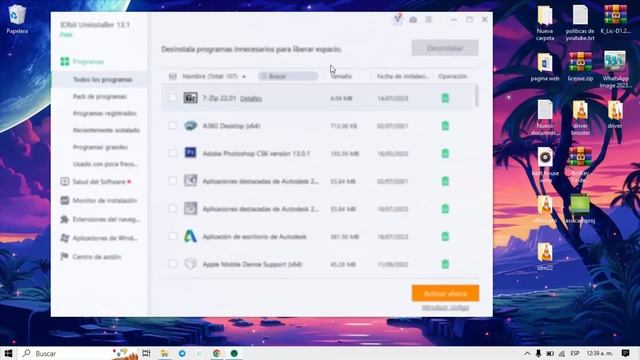The width and height of the screenshot is (640, 360).
Task: Select the pagina web folder on the desktop
Action: [x=545, y=67]
